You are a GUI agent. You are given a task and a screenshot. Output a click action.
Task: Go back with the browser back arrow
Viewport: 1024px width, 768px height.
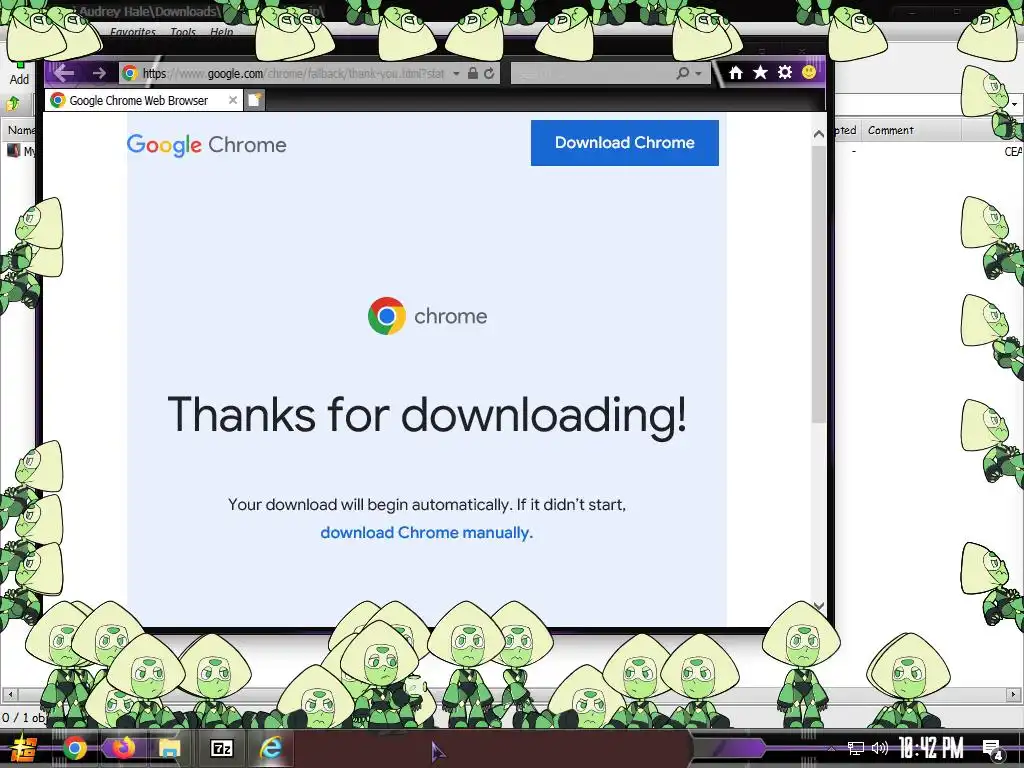pyautogui.click(x=64, y=72)
